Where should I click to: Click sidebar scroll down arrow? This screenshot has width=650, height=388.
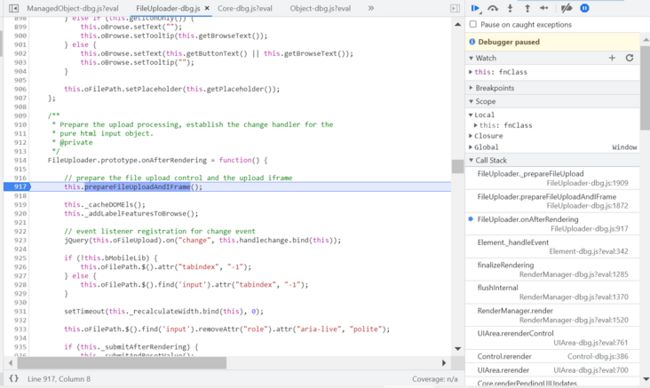coord(645,379)
